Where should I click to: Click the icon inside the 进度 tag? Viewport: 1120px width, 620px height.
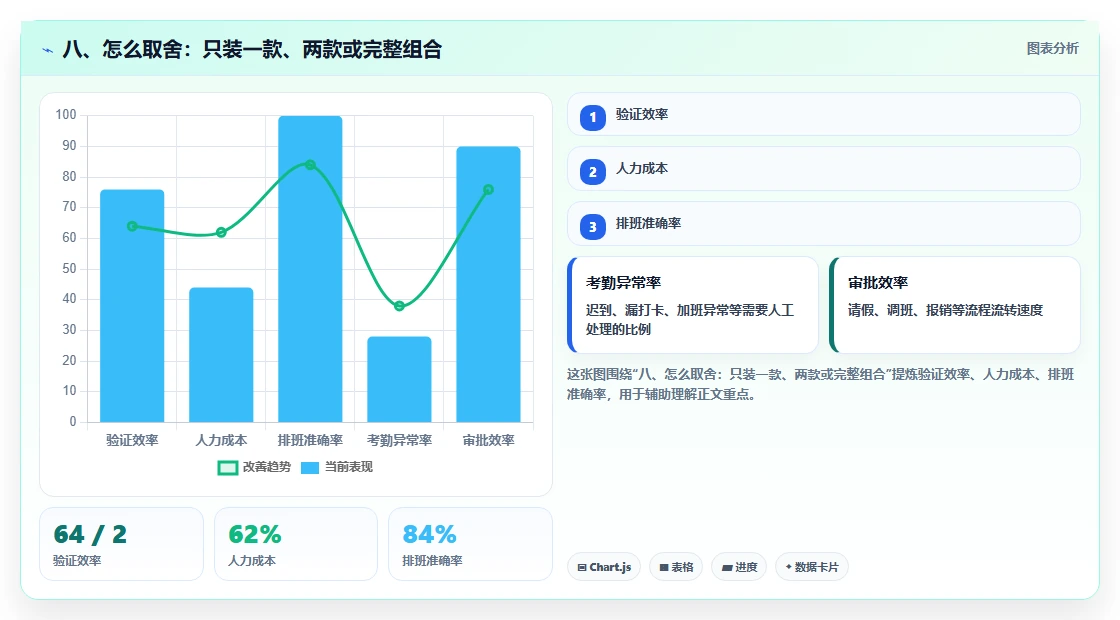(x=727, y=567)
